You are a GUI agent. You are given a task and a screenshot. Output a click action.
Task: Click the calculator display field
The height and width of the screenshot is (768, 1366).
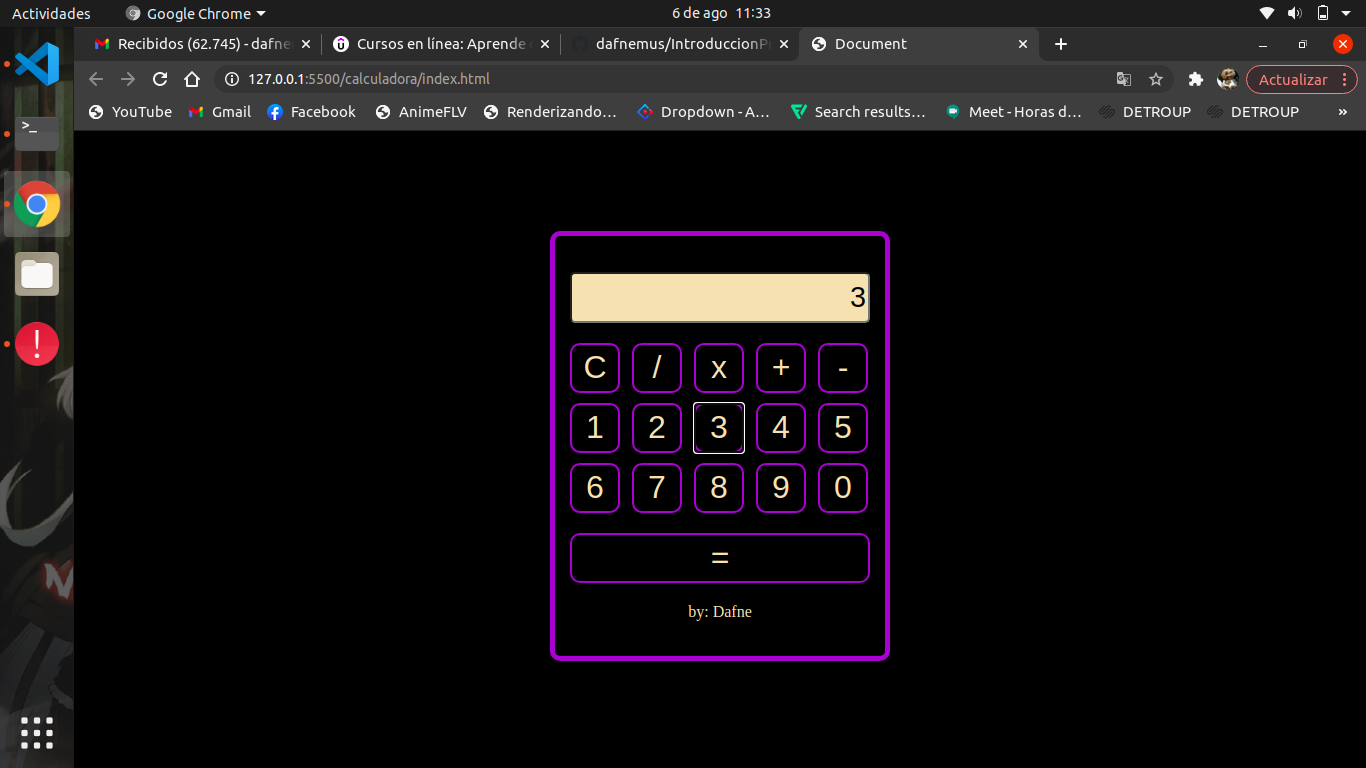click(720, 298)
